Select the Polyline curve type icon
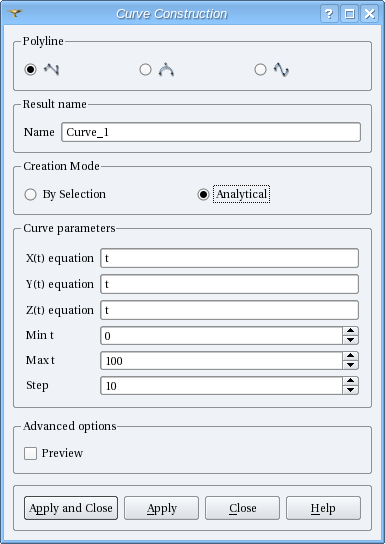 point(51,69)
